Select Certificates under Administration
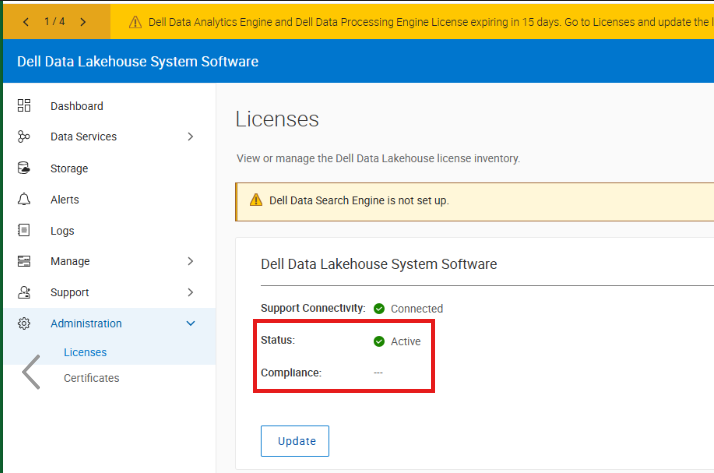 pyautogui.click(x=91, y=378)
